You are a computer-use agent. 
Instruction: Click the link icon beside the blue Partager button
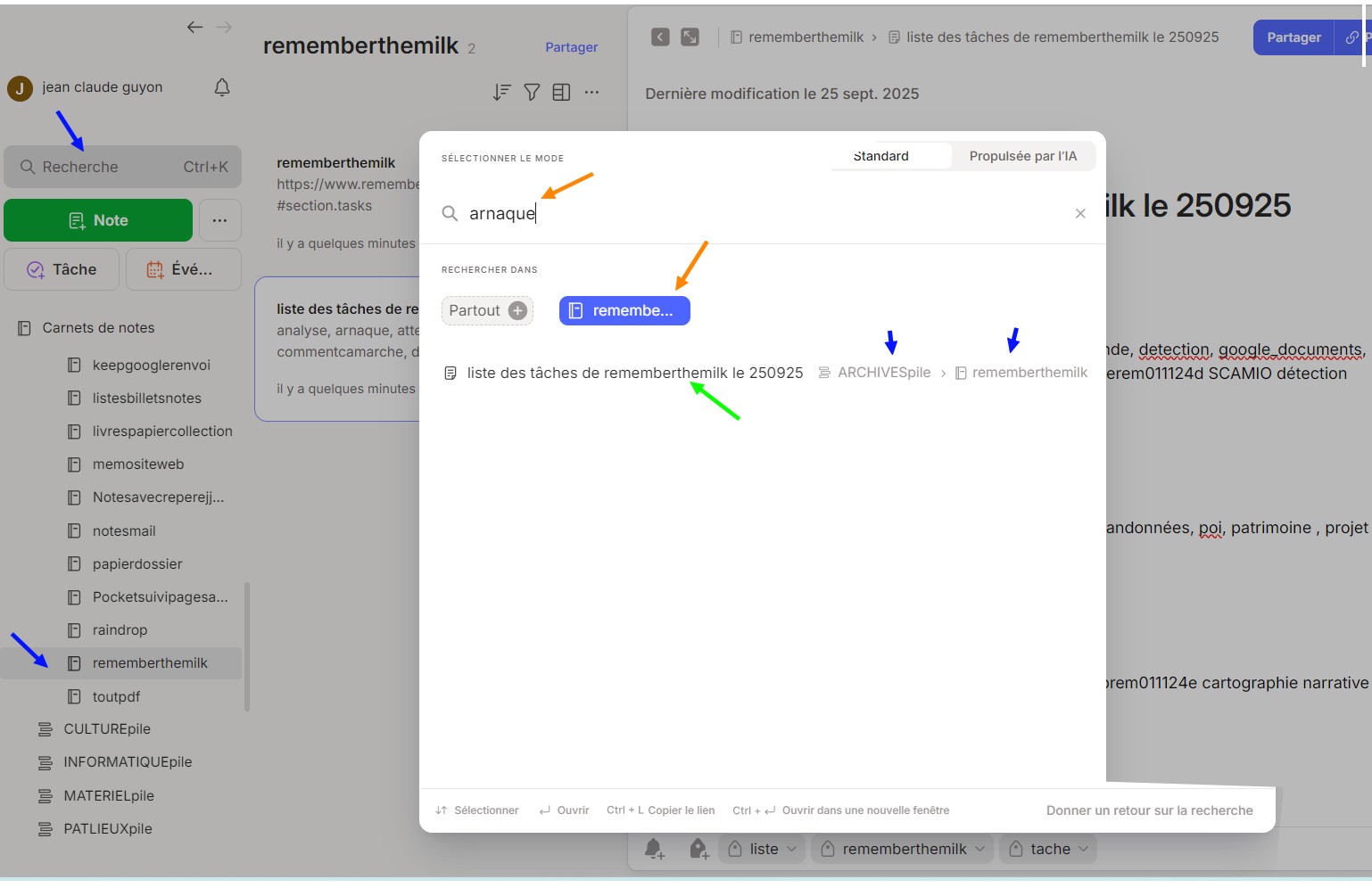tap(1352, 37)
